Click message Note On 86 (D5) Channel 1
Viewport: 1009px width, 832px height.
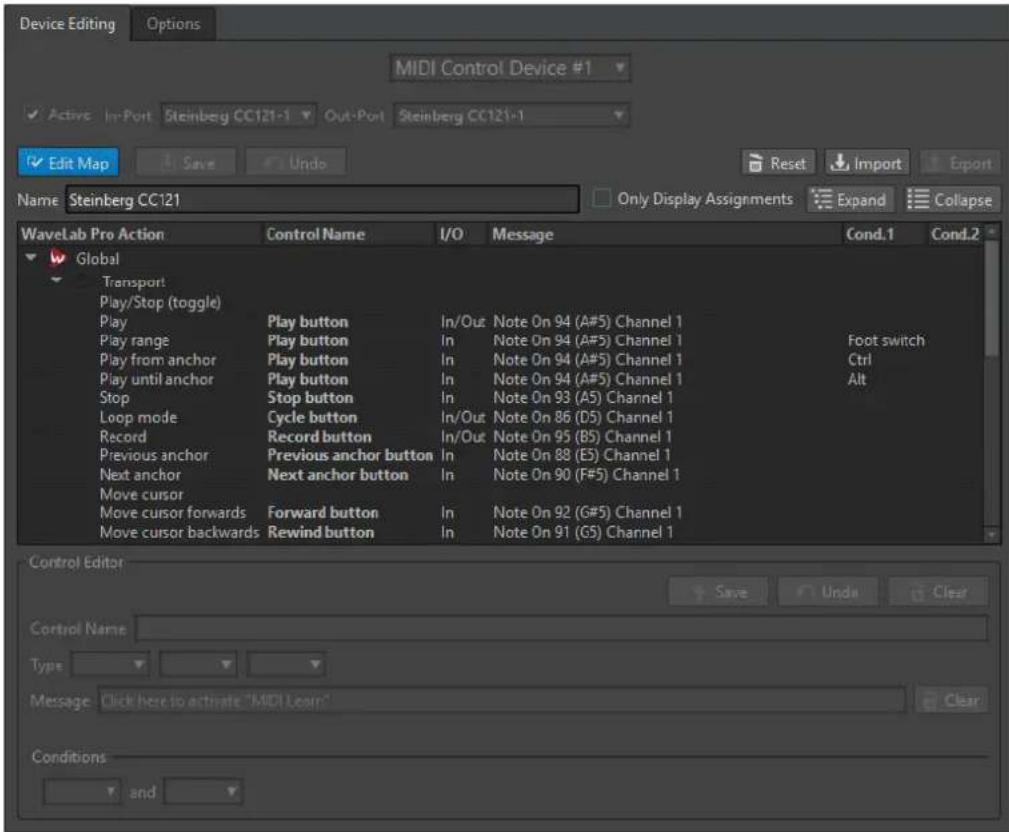(583, 417)
